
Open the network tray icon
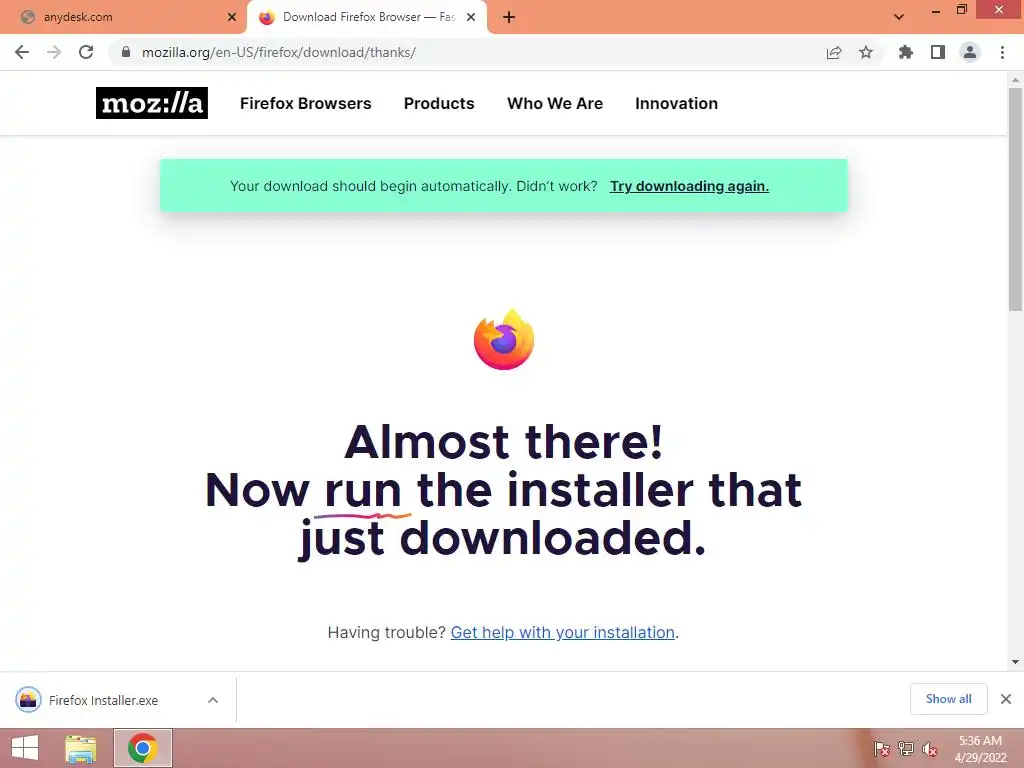[906, 749]
